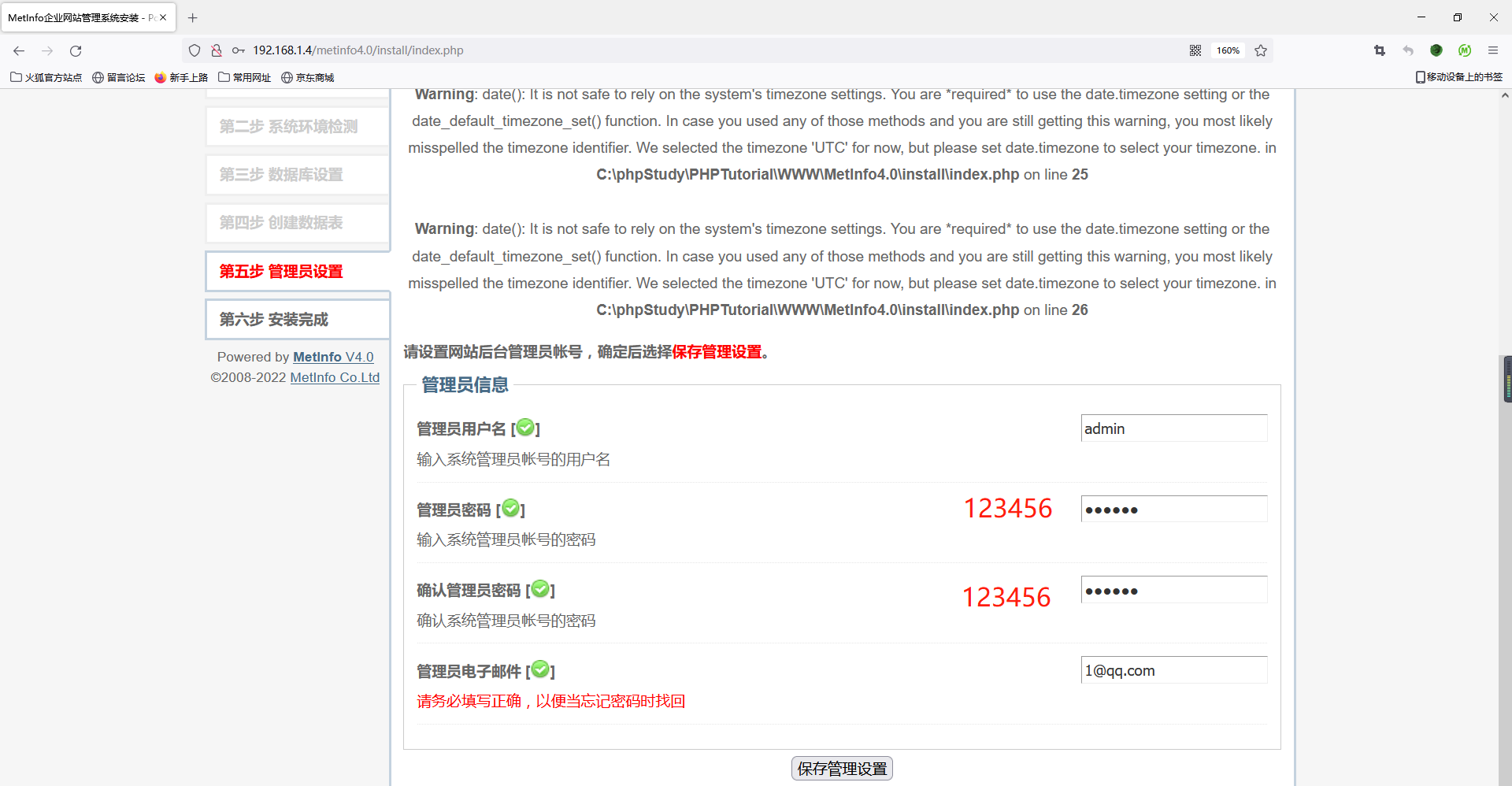
Task: Click the admin username input field
Action: [1174, 428]
